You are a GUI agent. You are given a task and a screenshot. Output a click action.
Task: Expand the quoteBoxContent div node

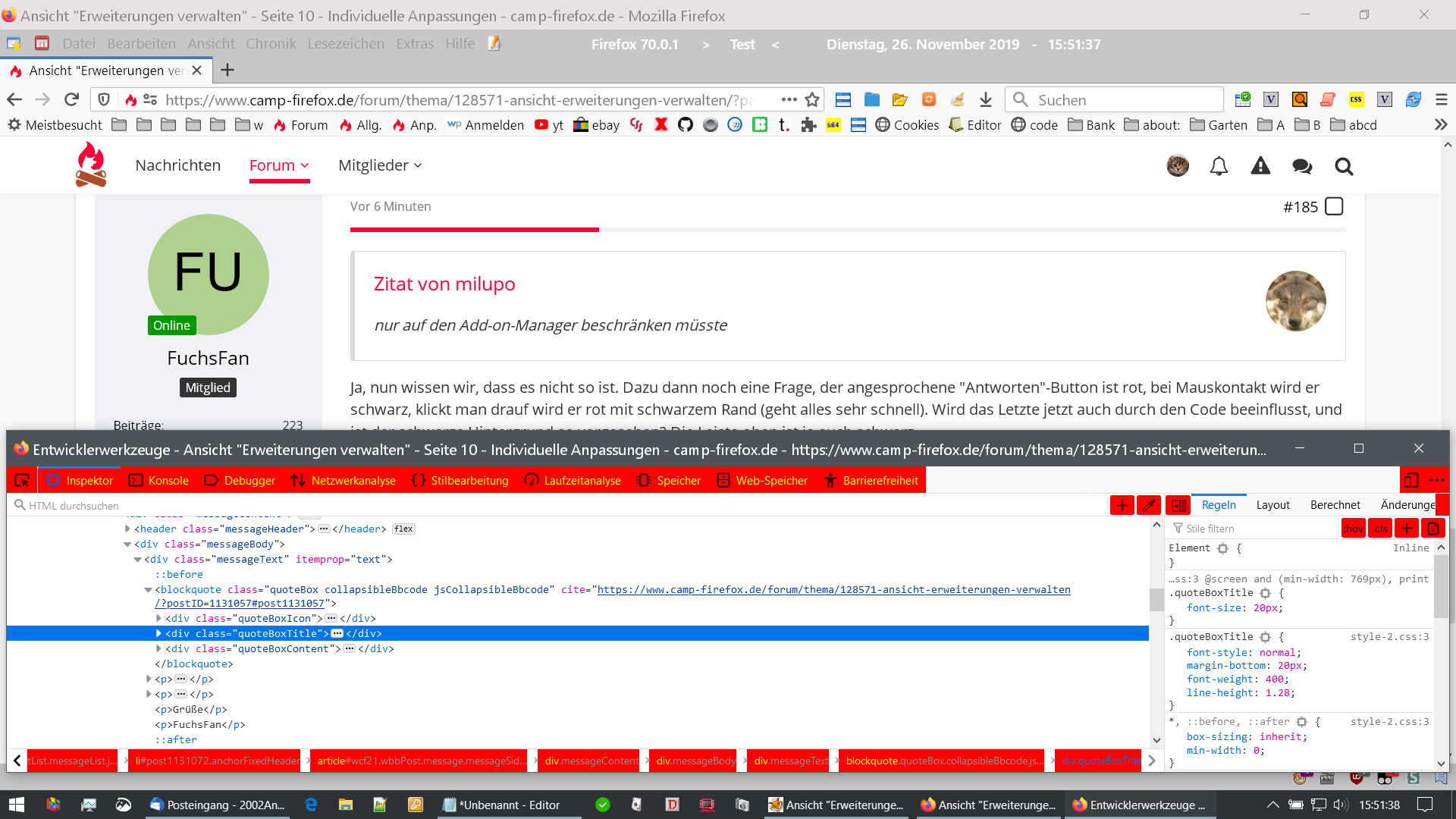coord(158,649)
